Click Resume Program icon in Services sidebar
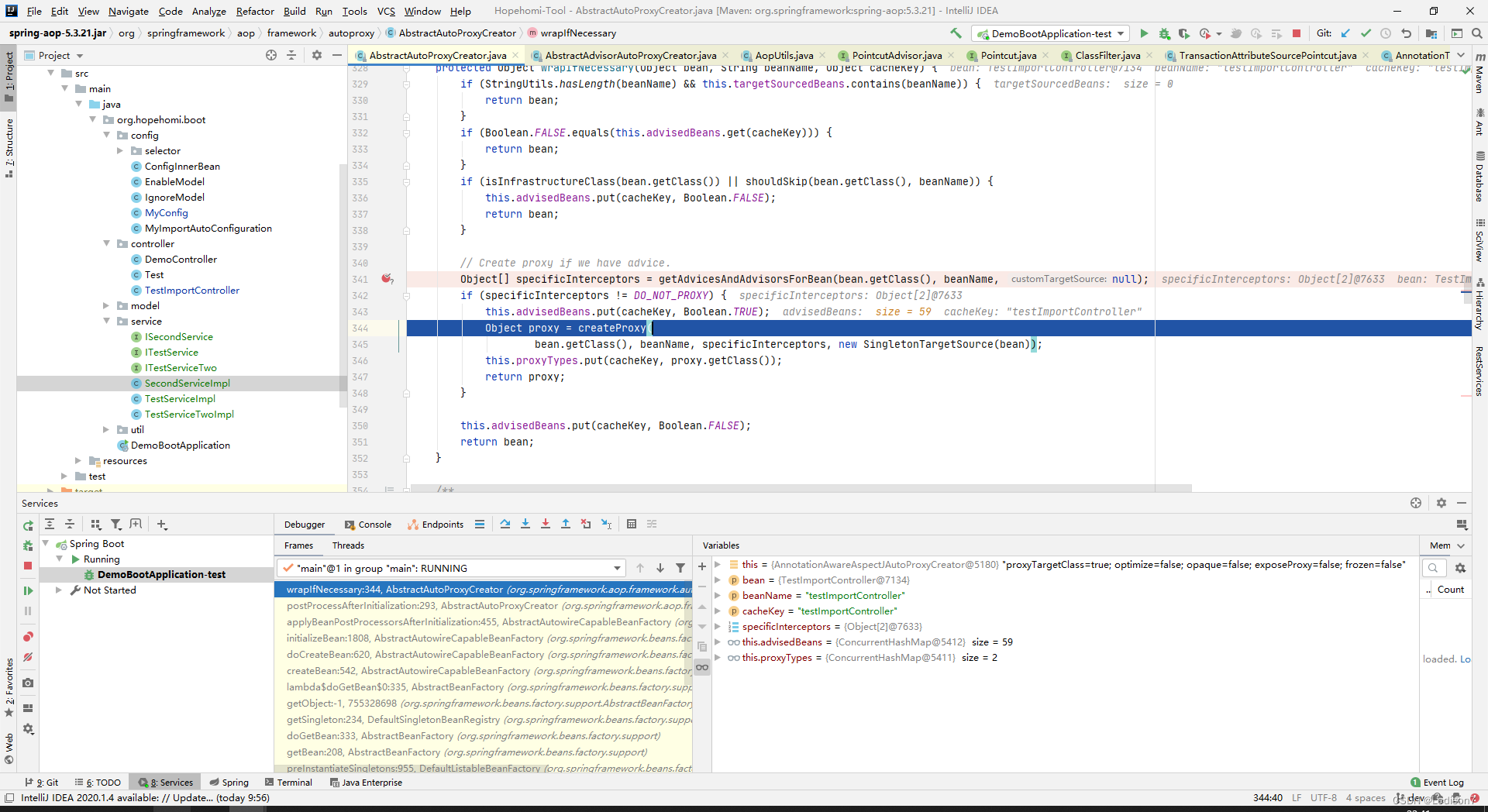This screenshot has height=812, width=1488. pyautogui.click(x=28, y=590)
